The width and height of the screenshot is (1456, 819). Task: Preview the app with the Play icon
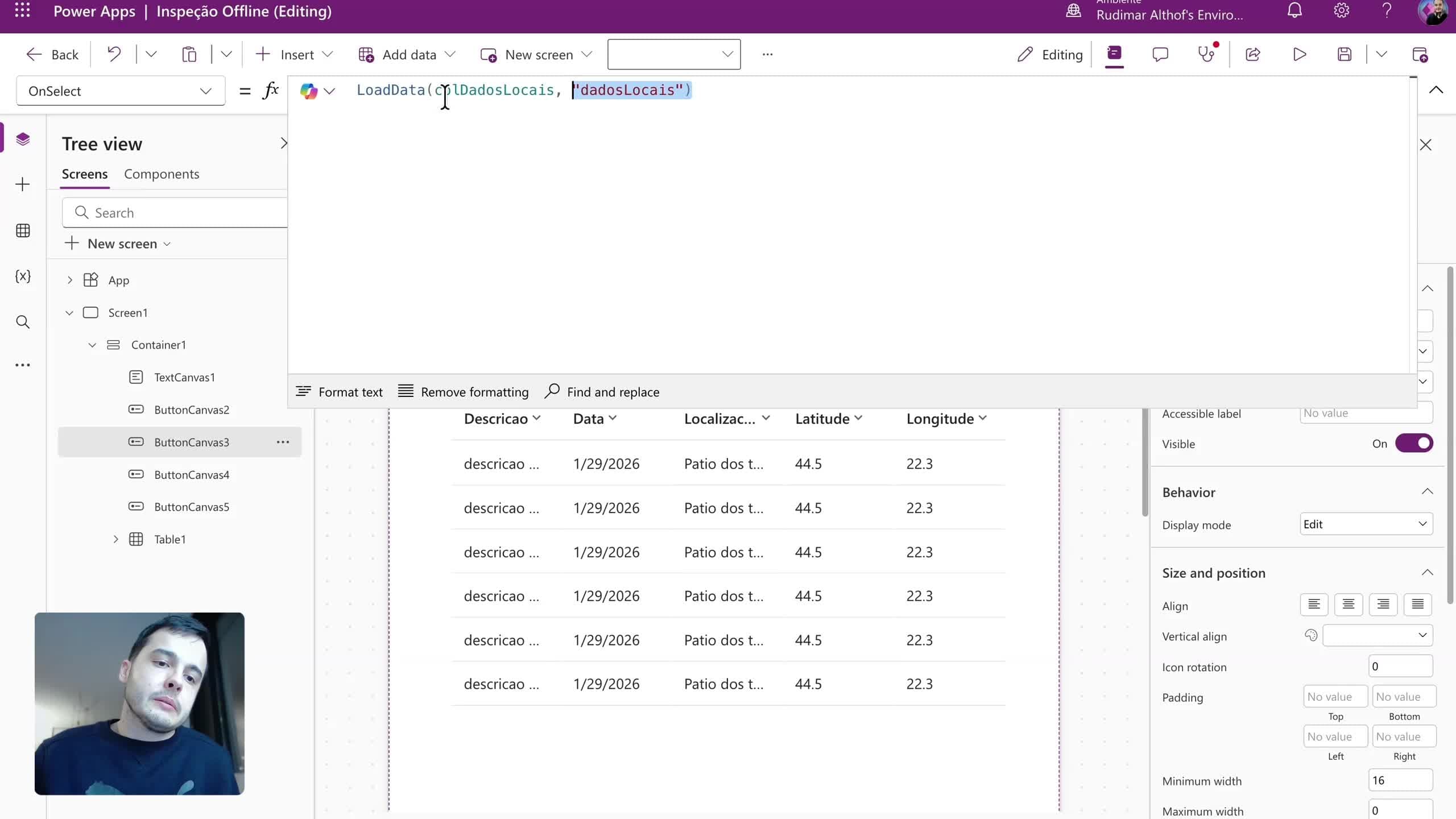[1300, 54]
